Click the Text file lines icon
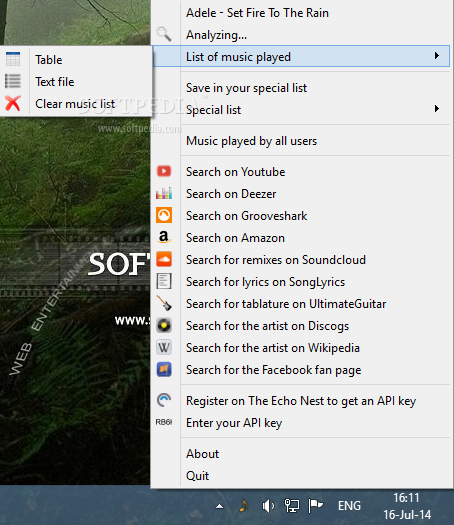 tap(13, 81)
